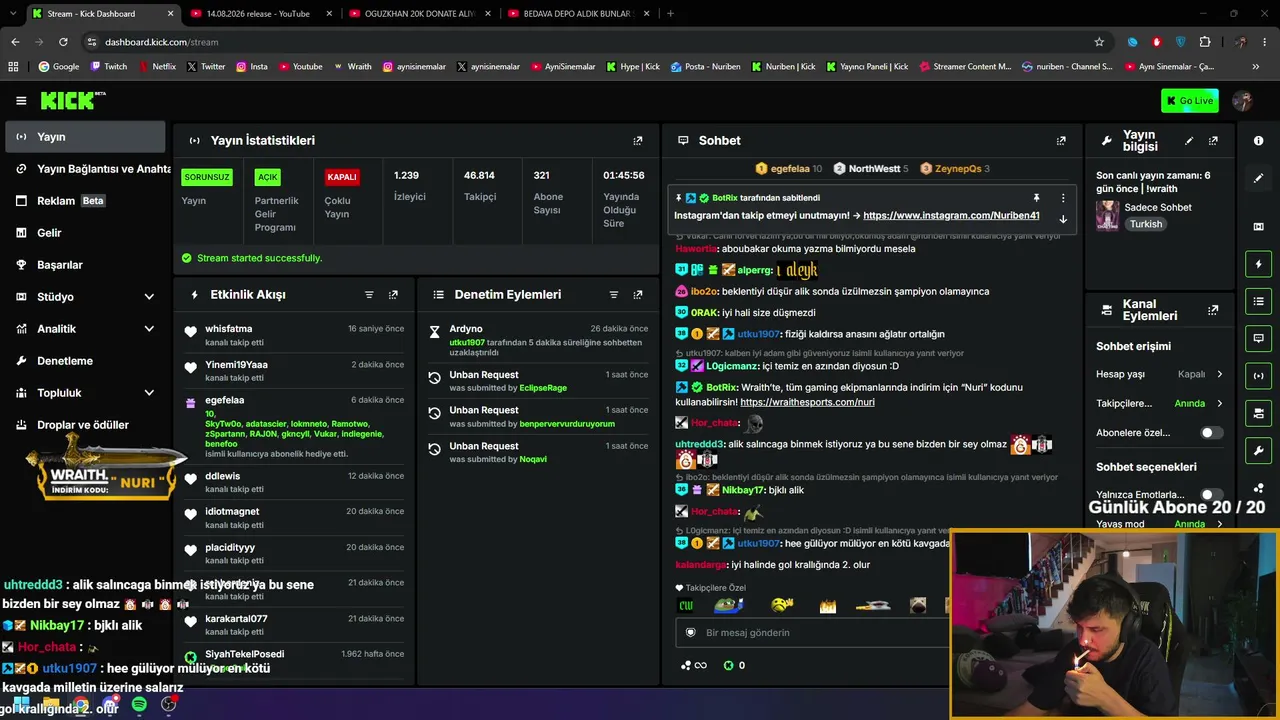This screenshot has width=1280, height=720.
Task: Open benpervervurduruyorum unban request link
Action: tap(567, 424)
